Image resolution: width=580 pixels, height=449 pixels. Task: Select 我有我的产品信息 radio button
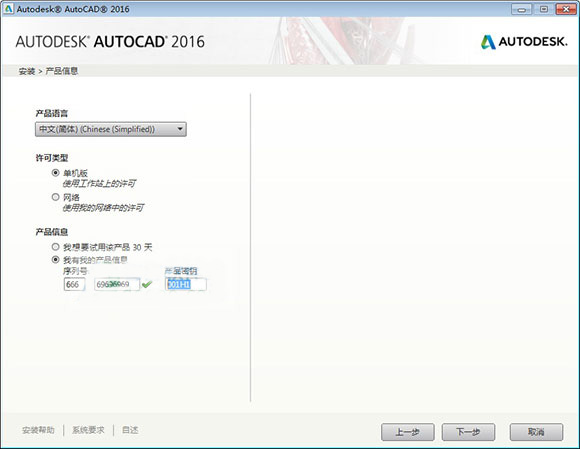55,260
